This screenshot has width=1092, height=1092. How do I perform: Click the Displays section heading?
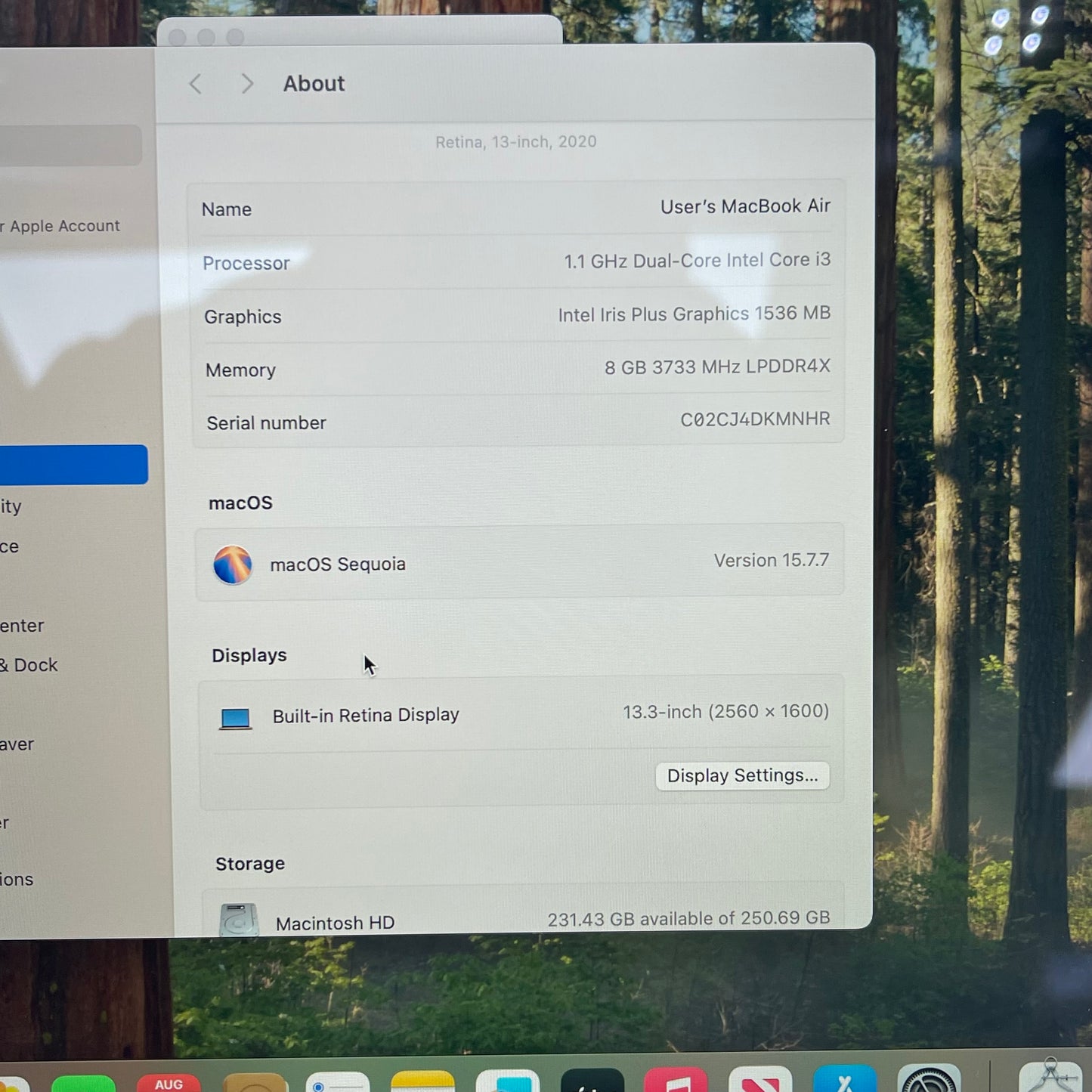pos(249,655)
